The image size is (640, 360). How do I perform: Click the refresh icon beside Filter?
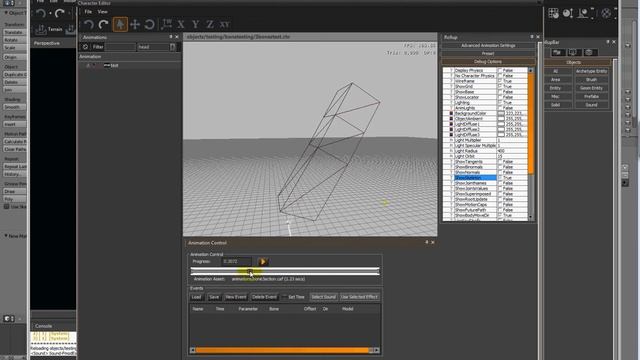click(85, 47)
